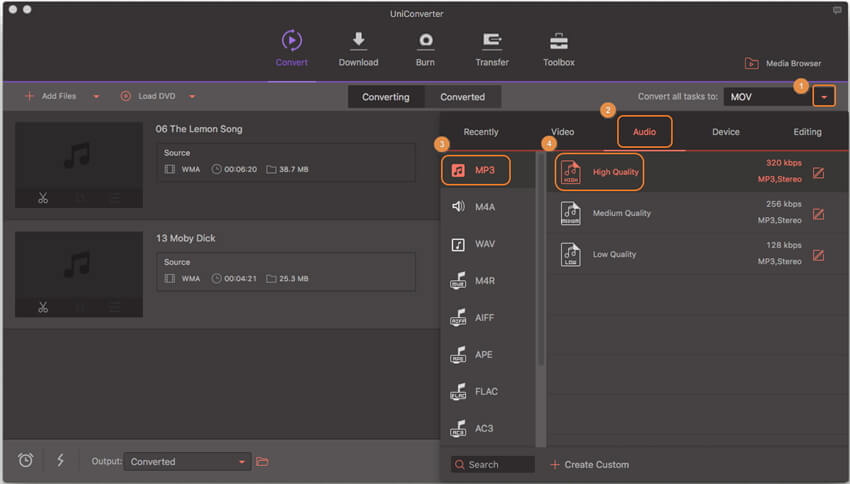Choose the M4A format icon
This screenshot has width=850, height=484.
[458, 206]
